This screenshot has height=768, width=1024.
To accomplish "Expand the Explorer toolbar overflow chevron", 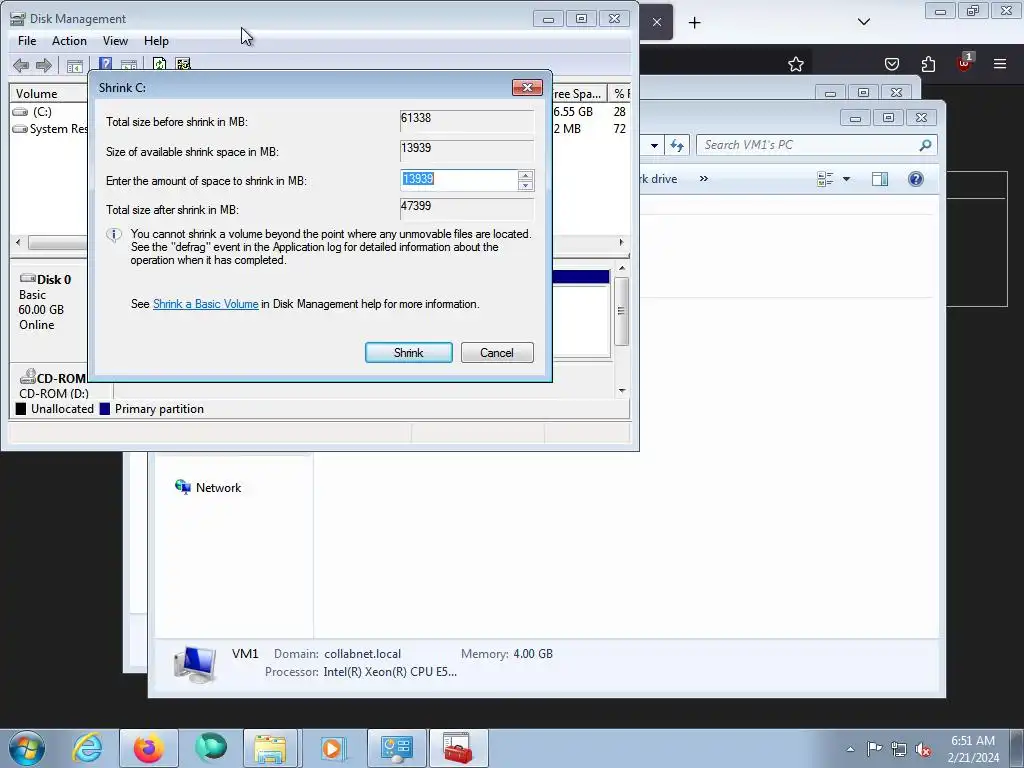I will (x=703, y=178).
